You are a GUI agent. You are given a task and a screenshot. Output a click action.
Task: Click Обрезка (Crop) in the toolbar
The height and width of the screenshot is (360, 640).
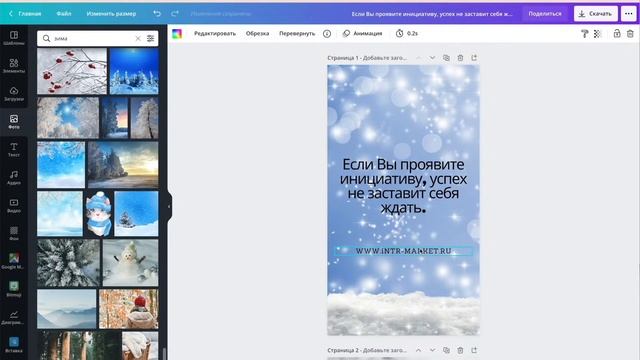(257, 33)
